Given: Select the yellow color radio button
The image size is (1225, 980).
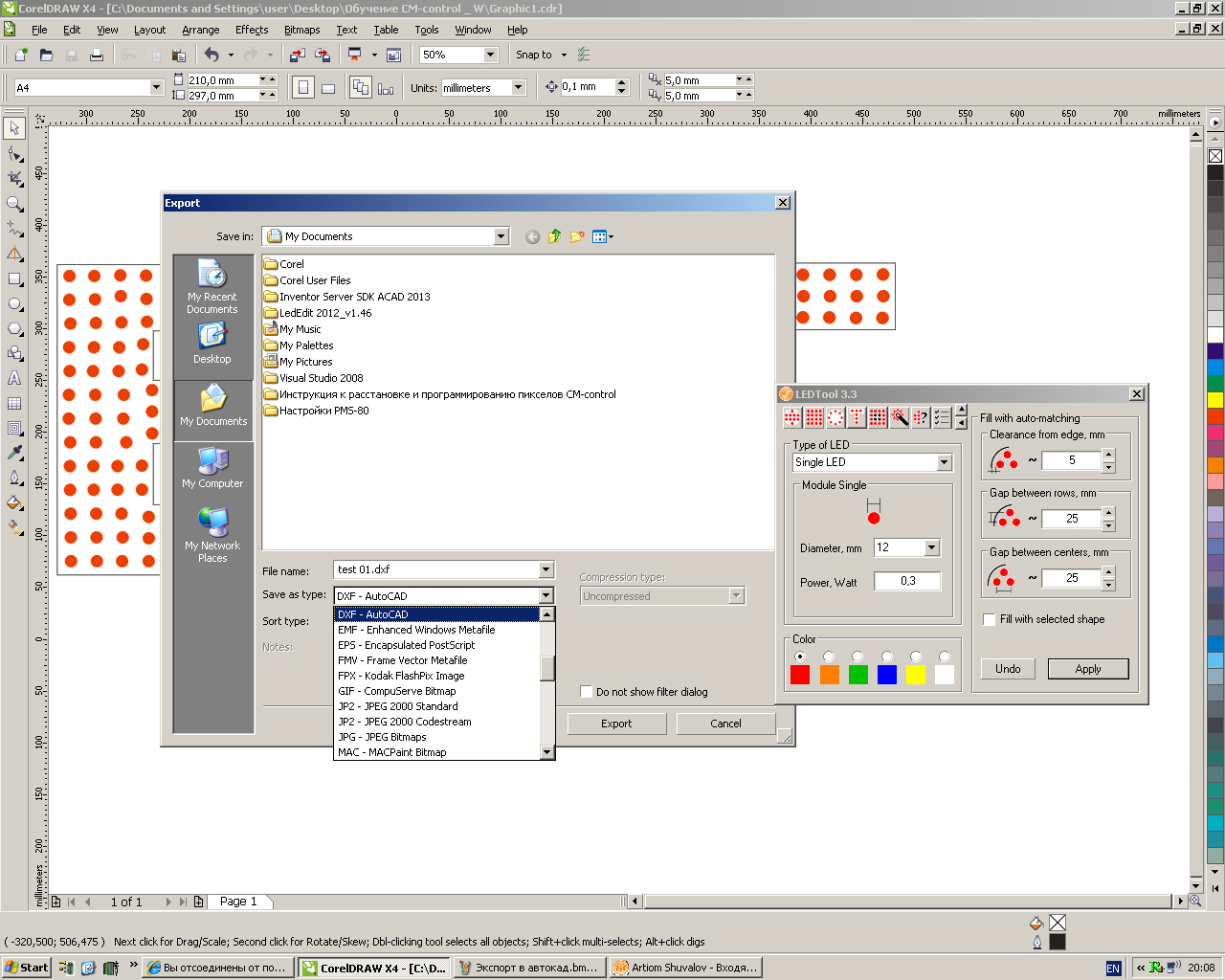Looking at the screenshot, I should pyautogui.click(x=916, y=657).
